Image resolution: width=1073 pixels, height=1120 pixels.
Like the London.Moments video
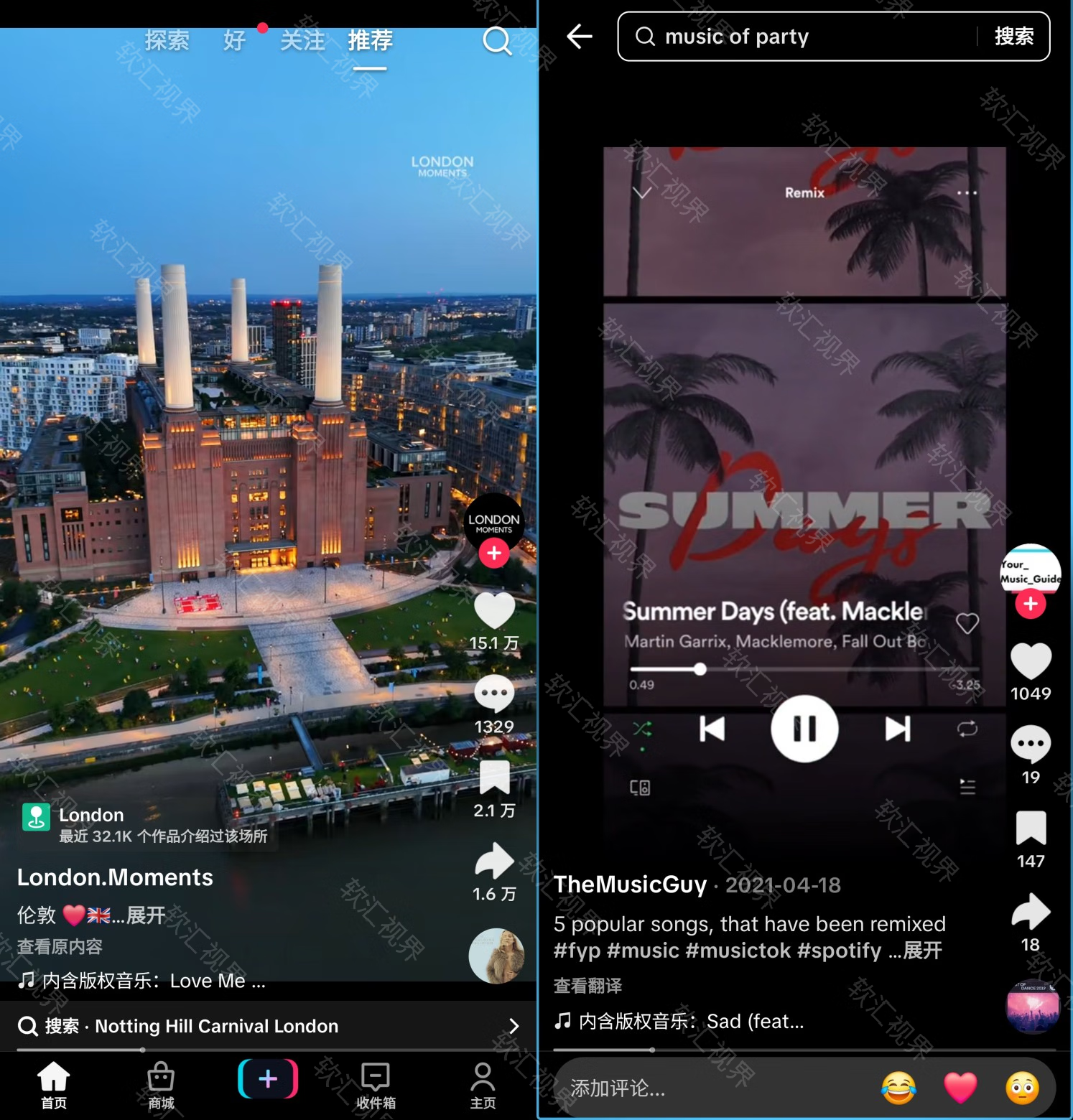(494, 610)
